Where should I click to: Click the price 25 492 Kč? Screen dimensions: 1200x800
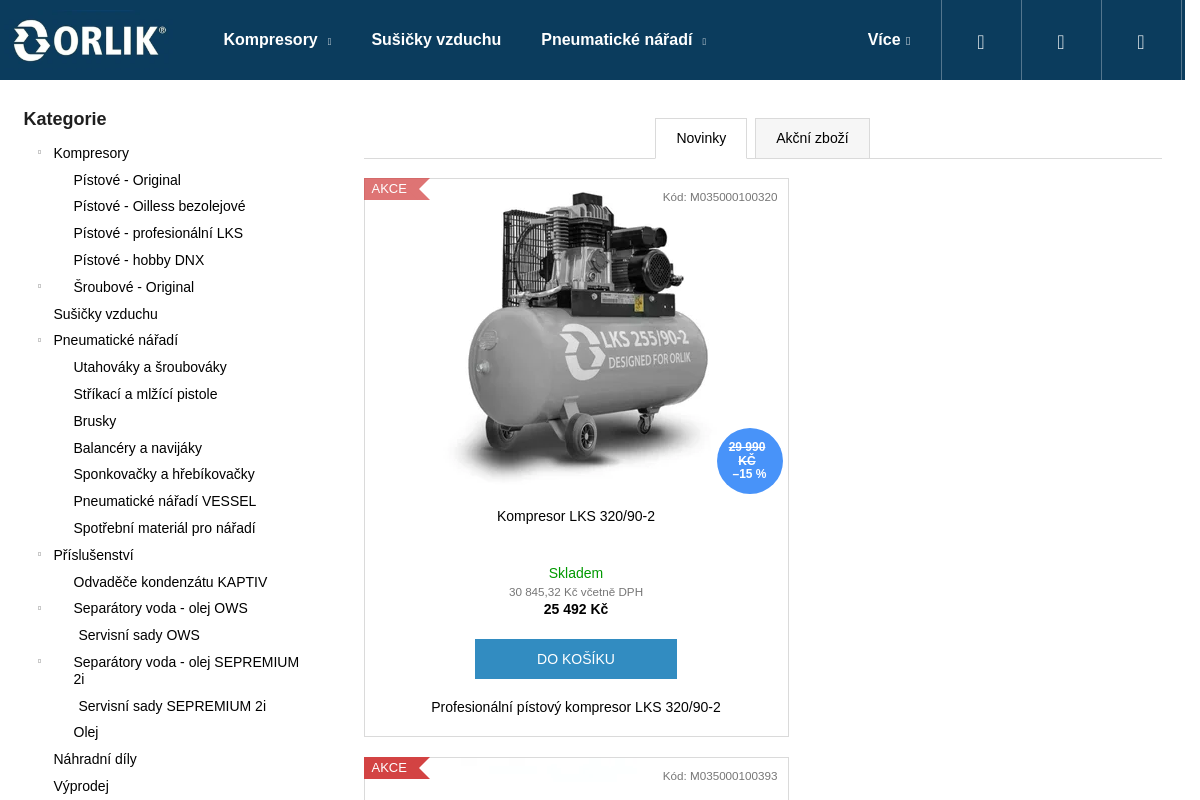tap(576, 609)
